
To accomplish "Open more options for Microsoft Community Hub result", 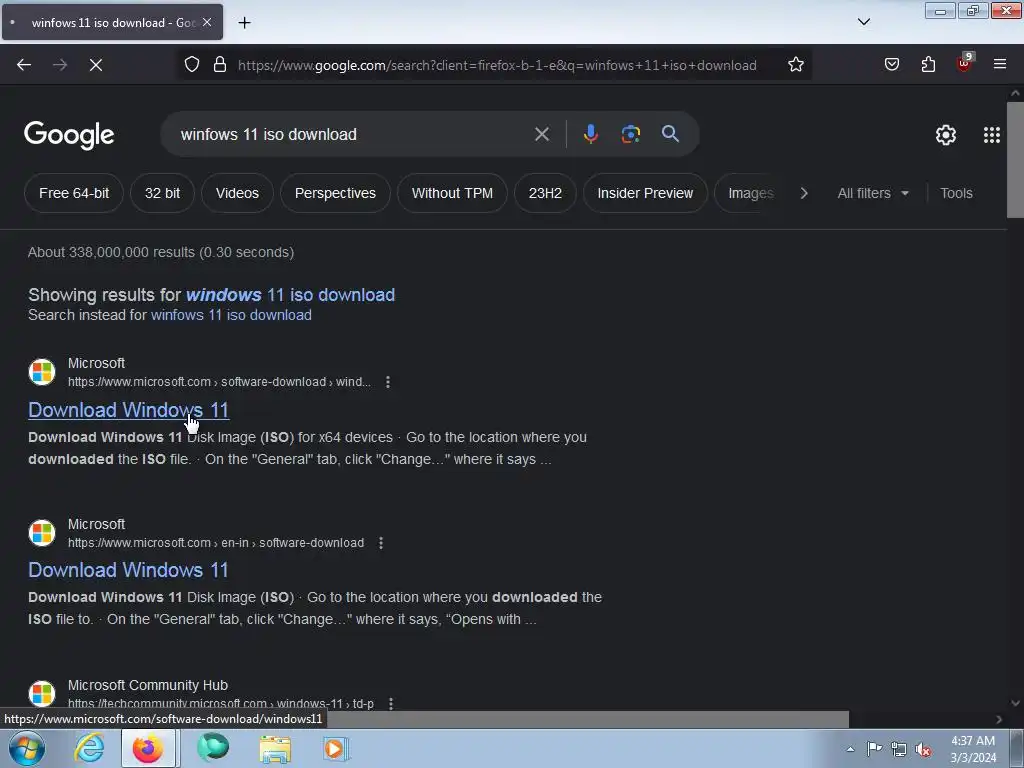I will pyautogui.click(x=391, y=704).
